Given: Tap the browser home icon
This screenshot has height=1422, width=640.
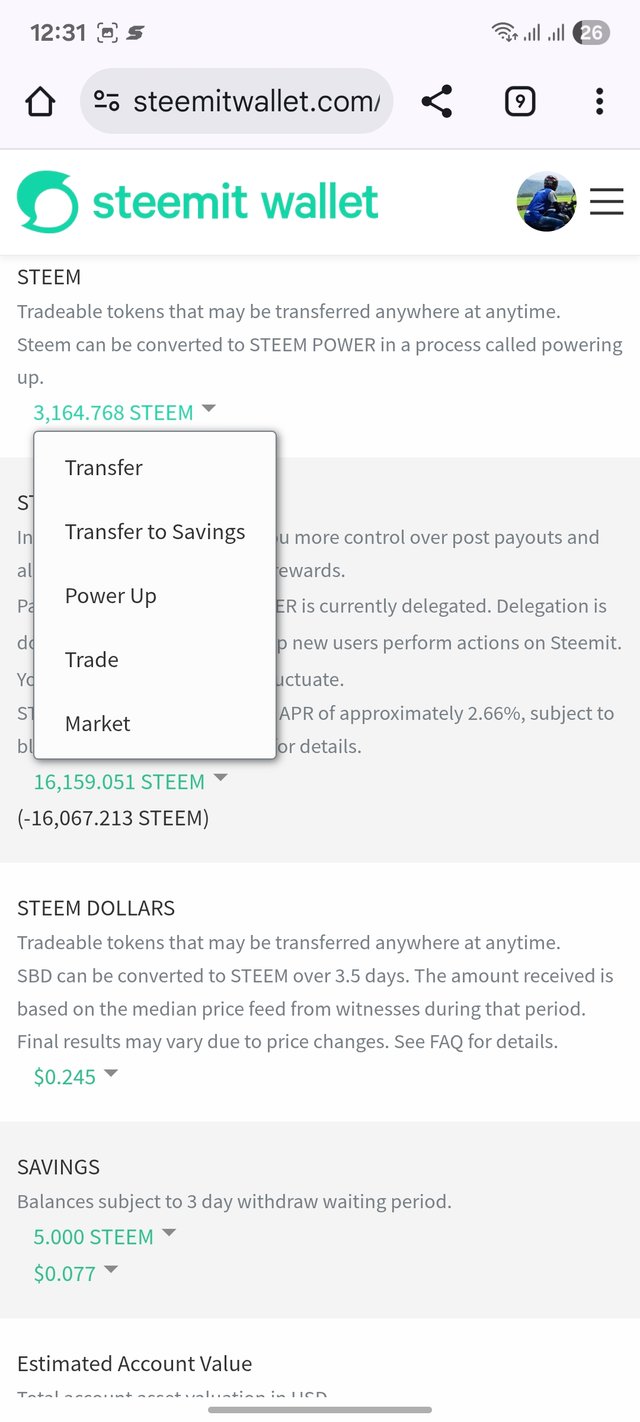Looking at the screenshot, I should (x=40, y=101).
